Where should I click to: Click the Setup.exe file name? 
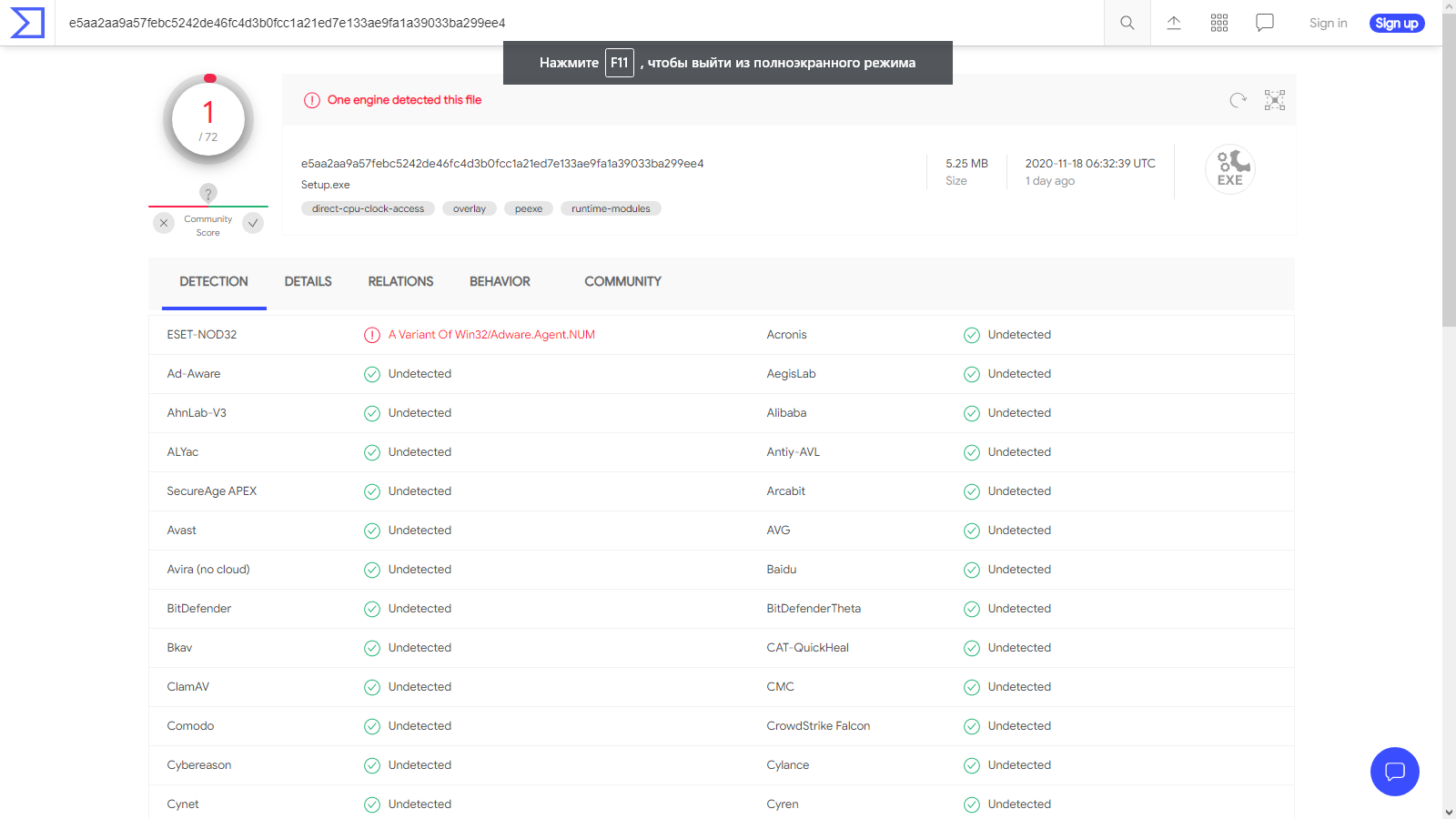[326, 185]
